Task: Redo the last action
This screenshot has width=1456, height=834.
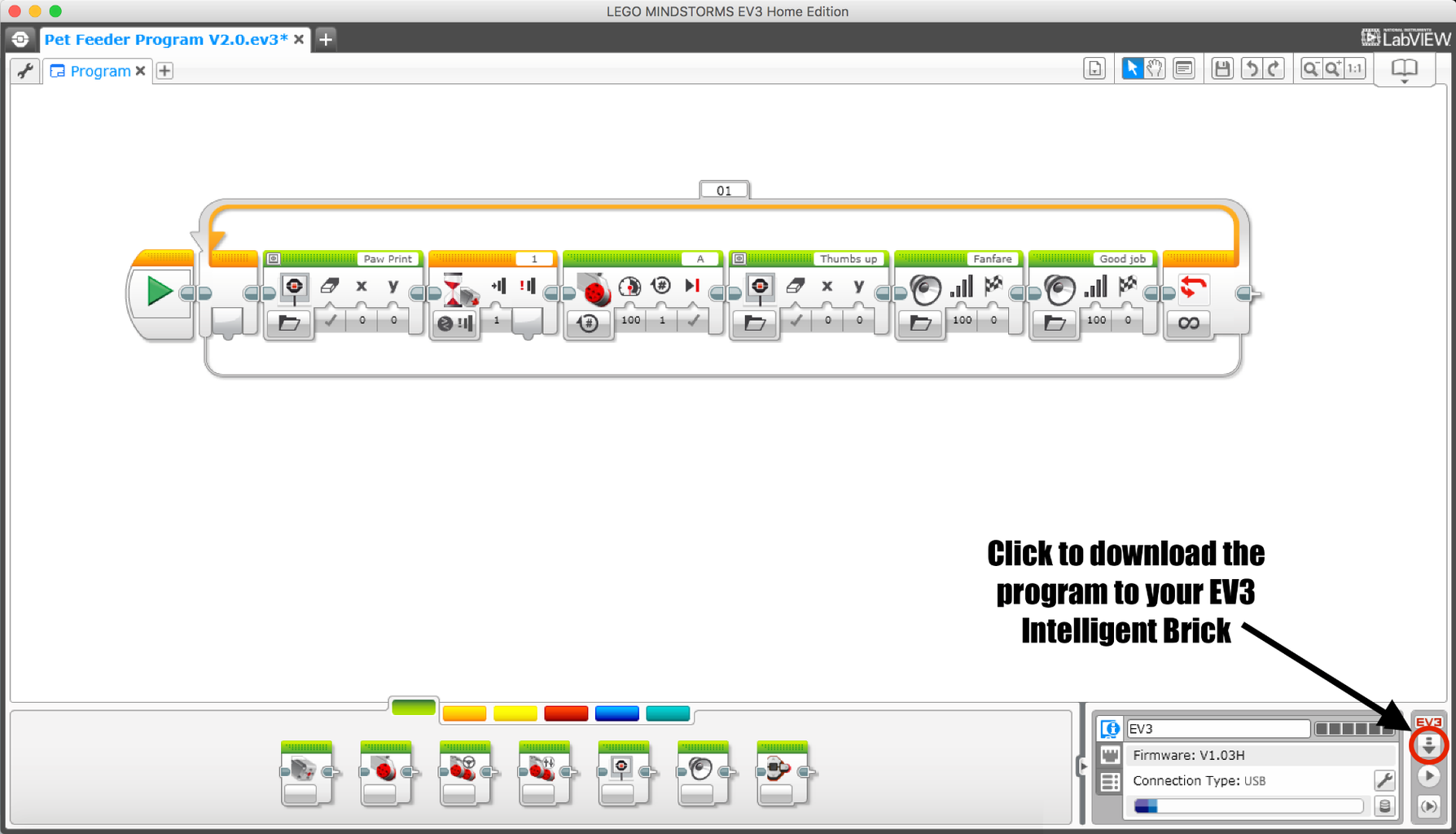Action: [1274, 68]
